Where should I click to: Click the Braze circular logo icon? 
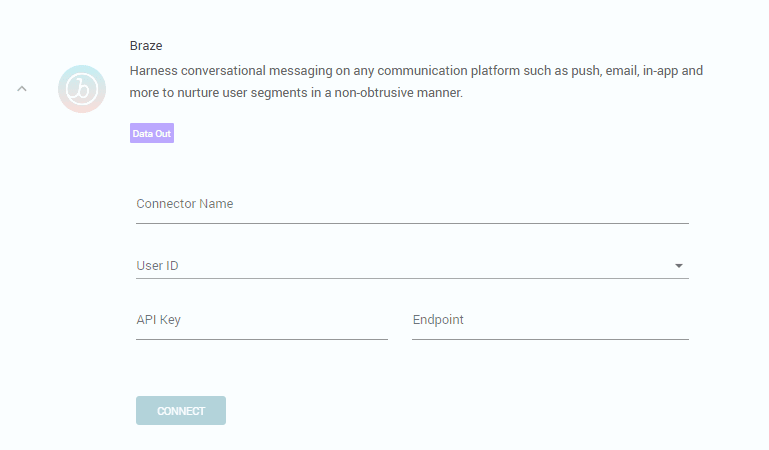click(x=82, y=89)
